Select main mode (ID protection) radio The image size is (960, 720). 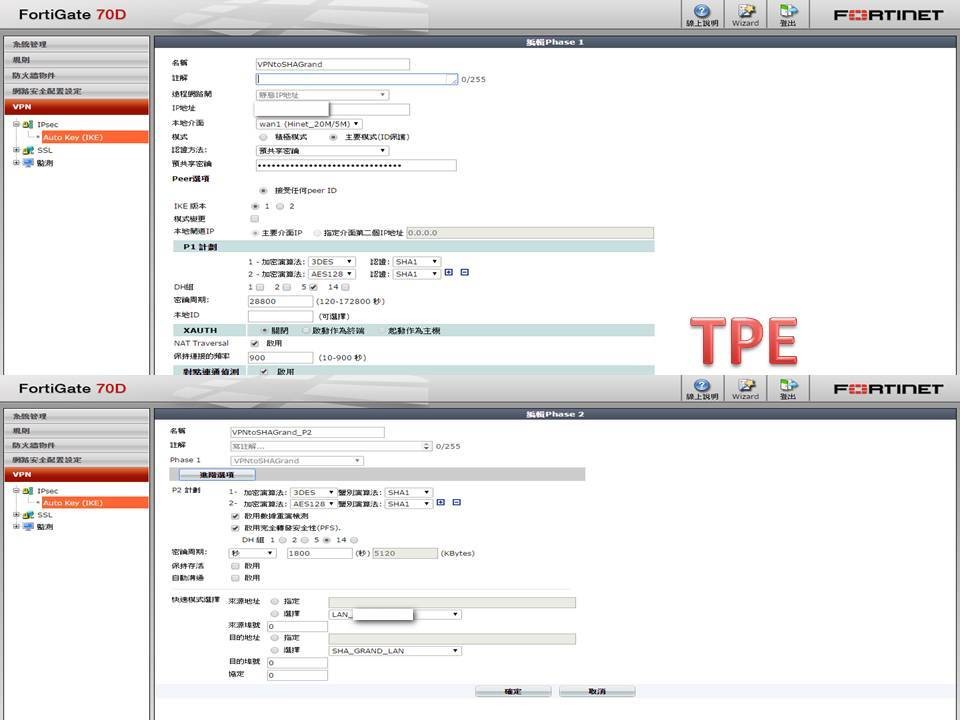coord(334,137)
